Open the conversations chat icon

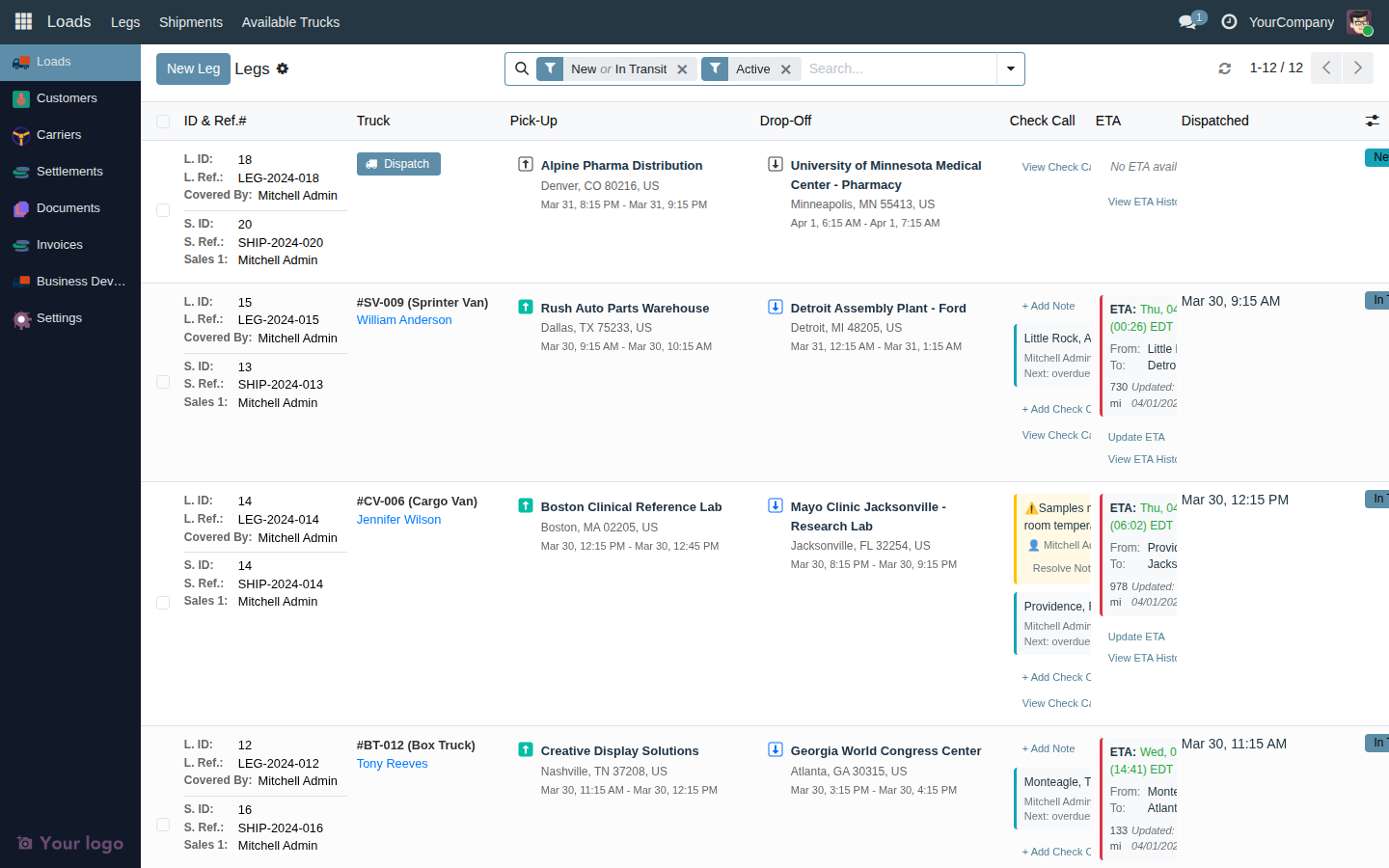click(x=1187, y=21)
